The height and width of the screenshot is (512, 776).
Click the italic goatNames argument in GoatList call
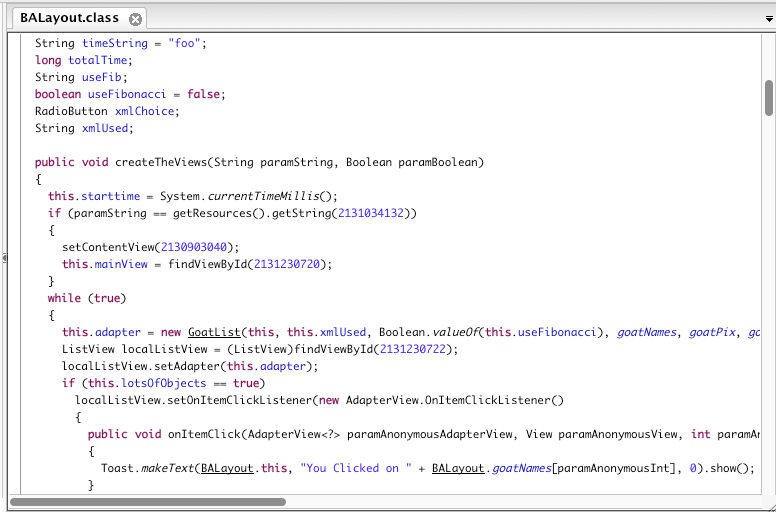(646, 332)
